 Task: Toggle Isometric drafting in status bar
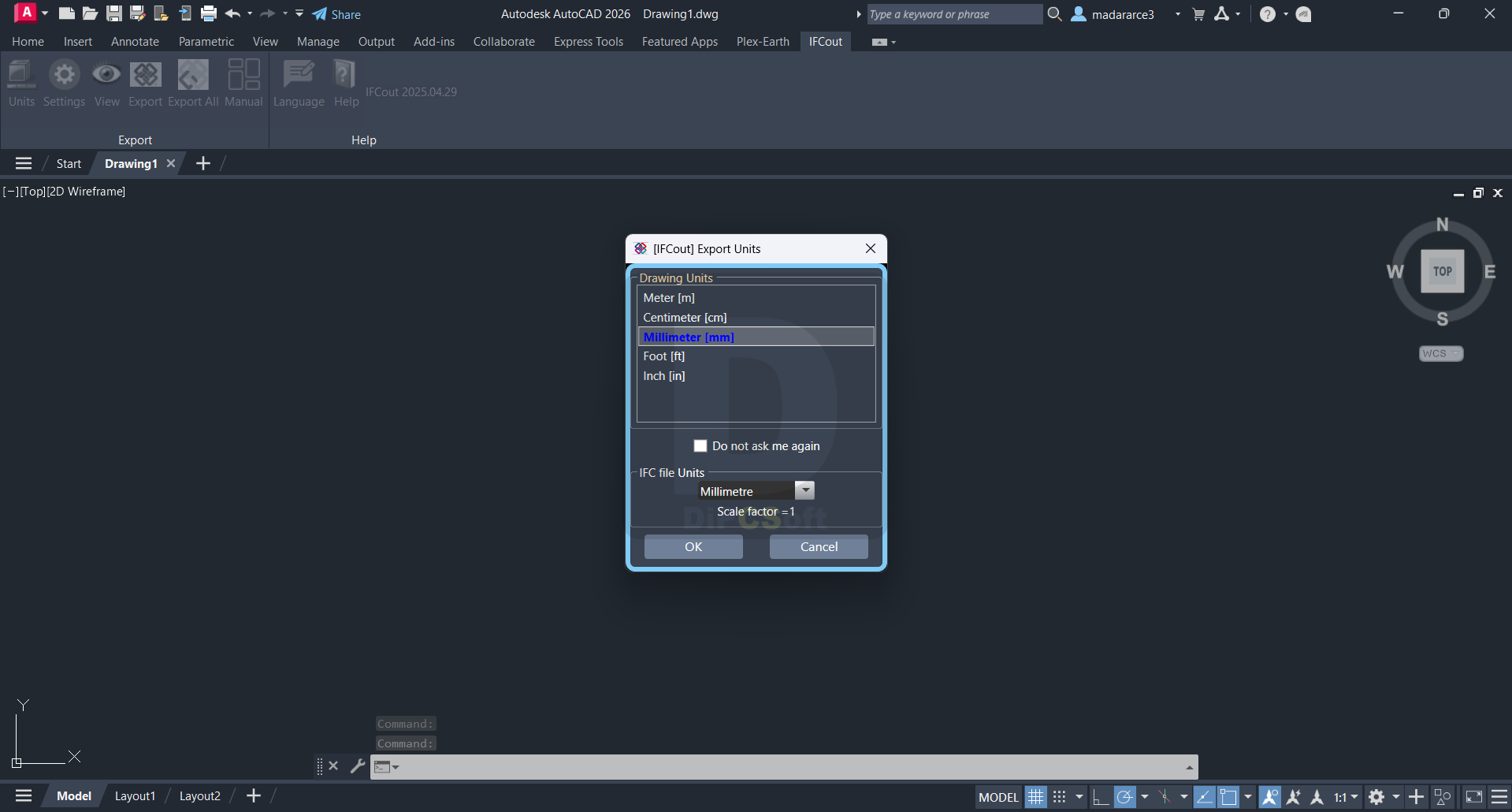coord(1165,797)
